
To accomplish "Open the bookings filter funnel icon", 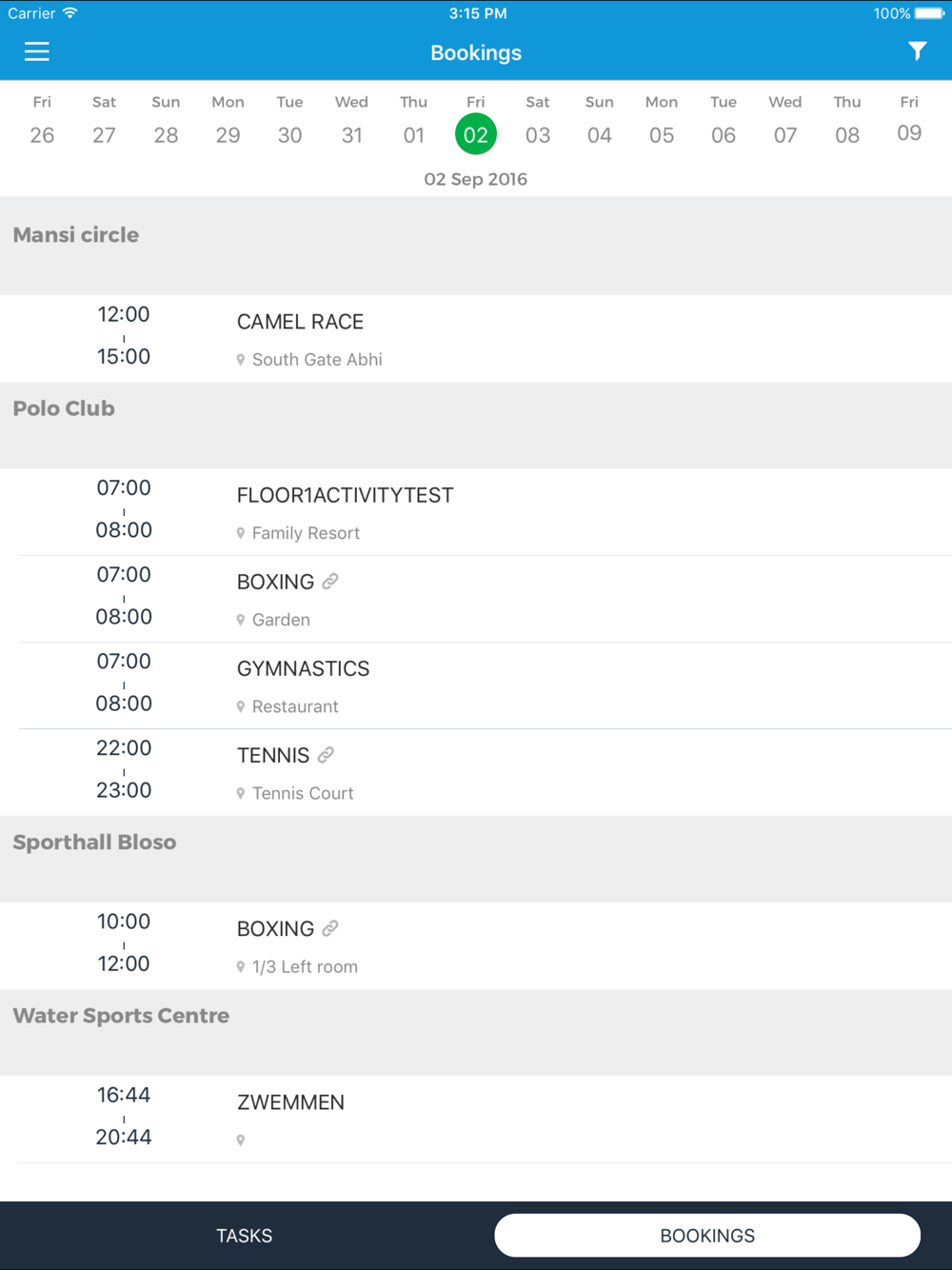I will point(917,51).
